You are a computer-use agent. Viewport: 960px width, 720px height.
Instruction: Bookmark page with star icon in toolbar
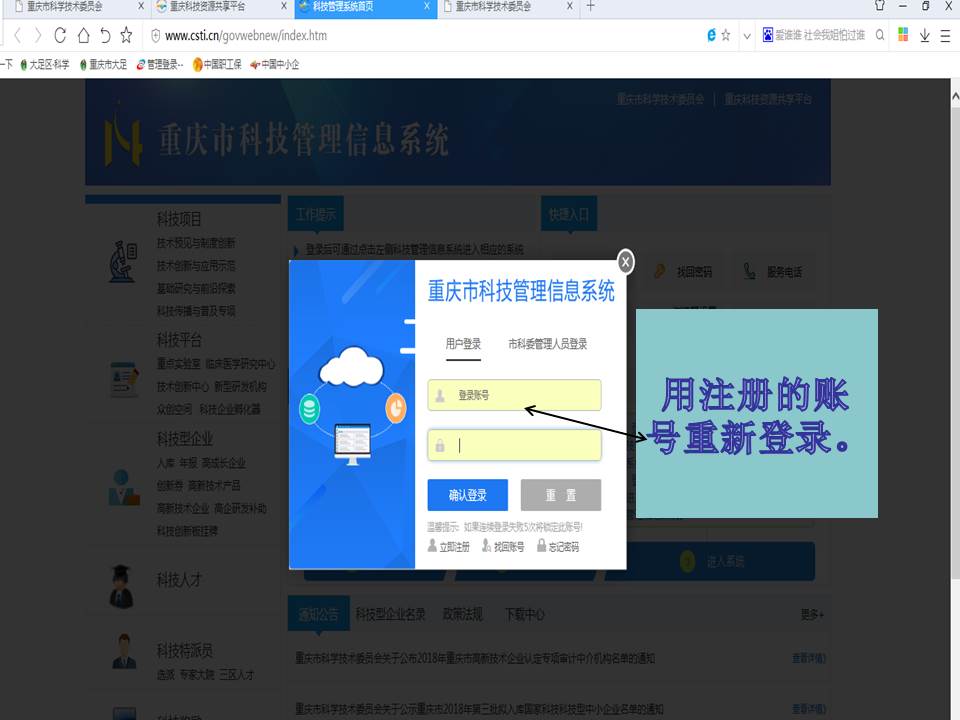point(126,36)
